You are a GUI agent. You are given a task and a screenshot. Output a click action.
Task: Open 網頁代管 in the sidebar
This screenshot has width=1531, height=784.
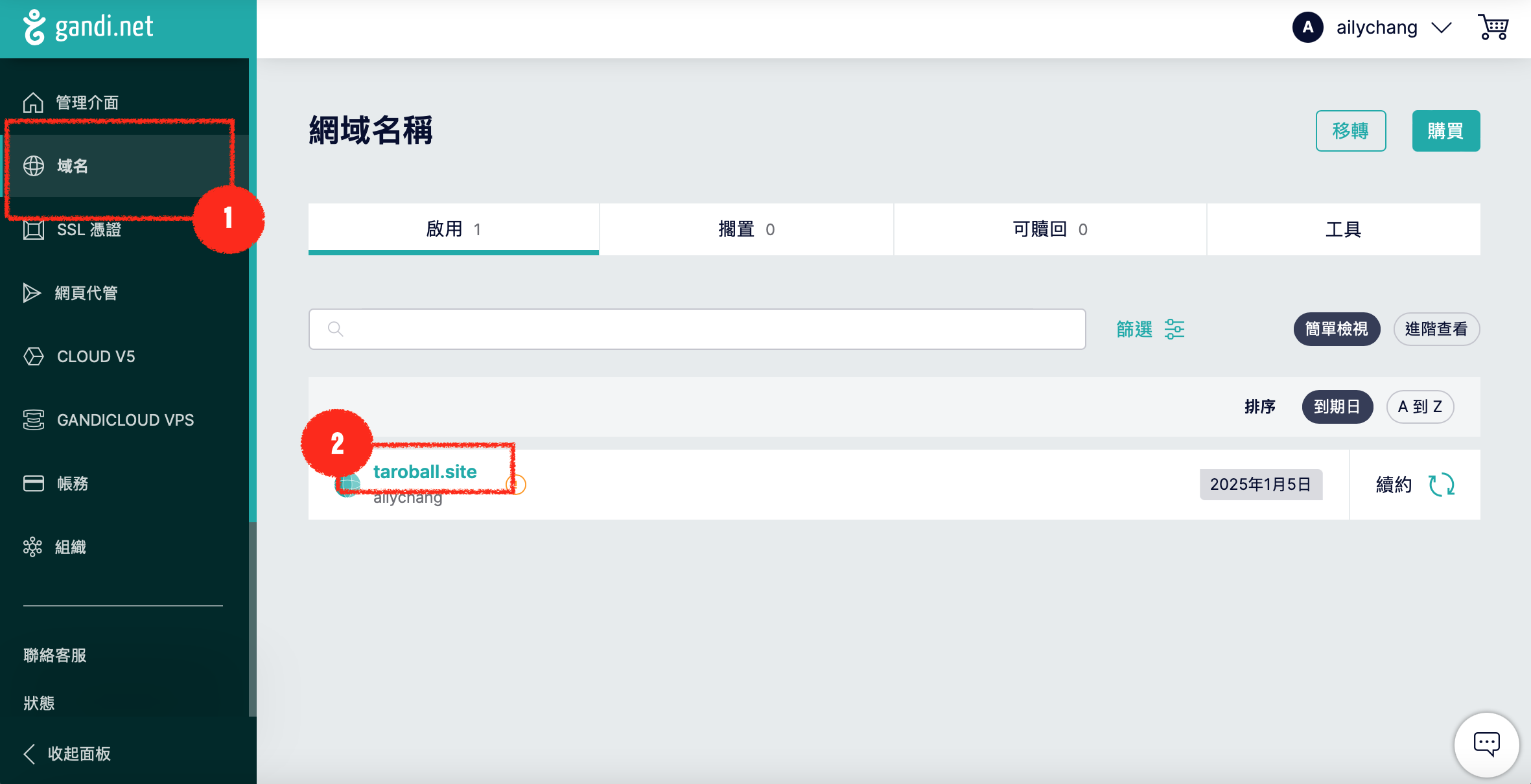pyautogui.click(x=86, y=293)
